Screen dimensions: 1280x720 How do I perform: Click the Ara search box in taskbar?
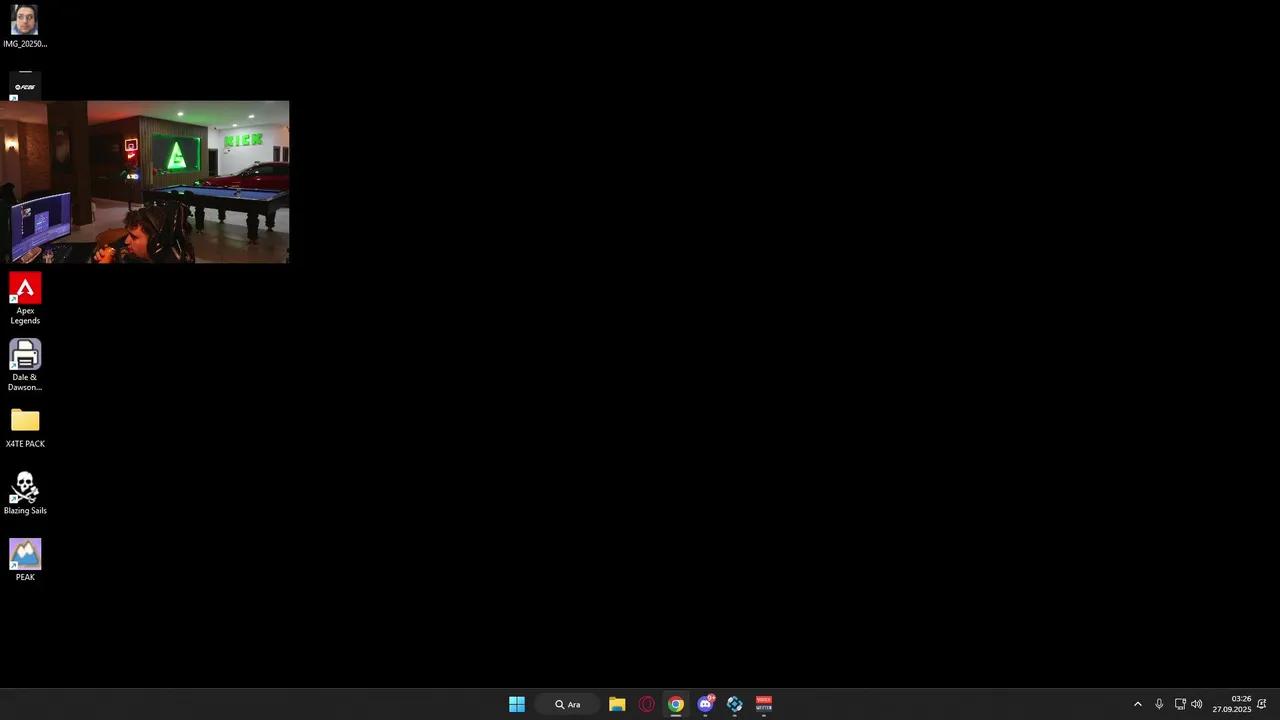coord(568,704)
